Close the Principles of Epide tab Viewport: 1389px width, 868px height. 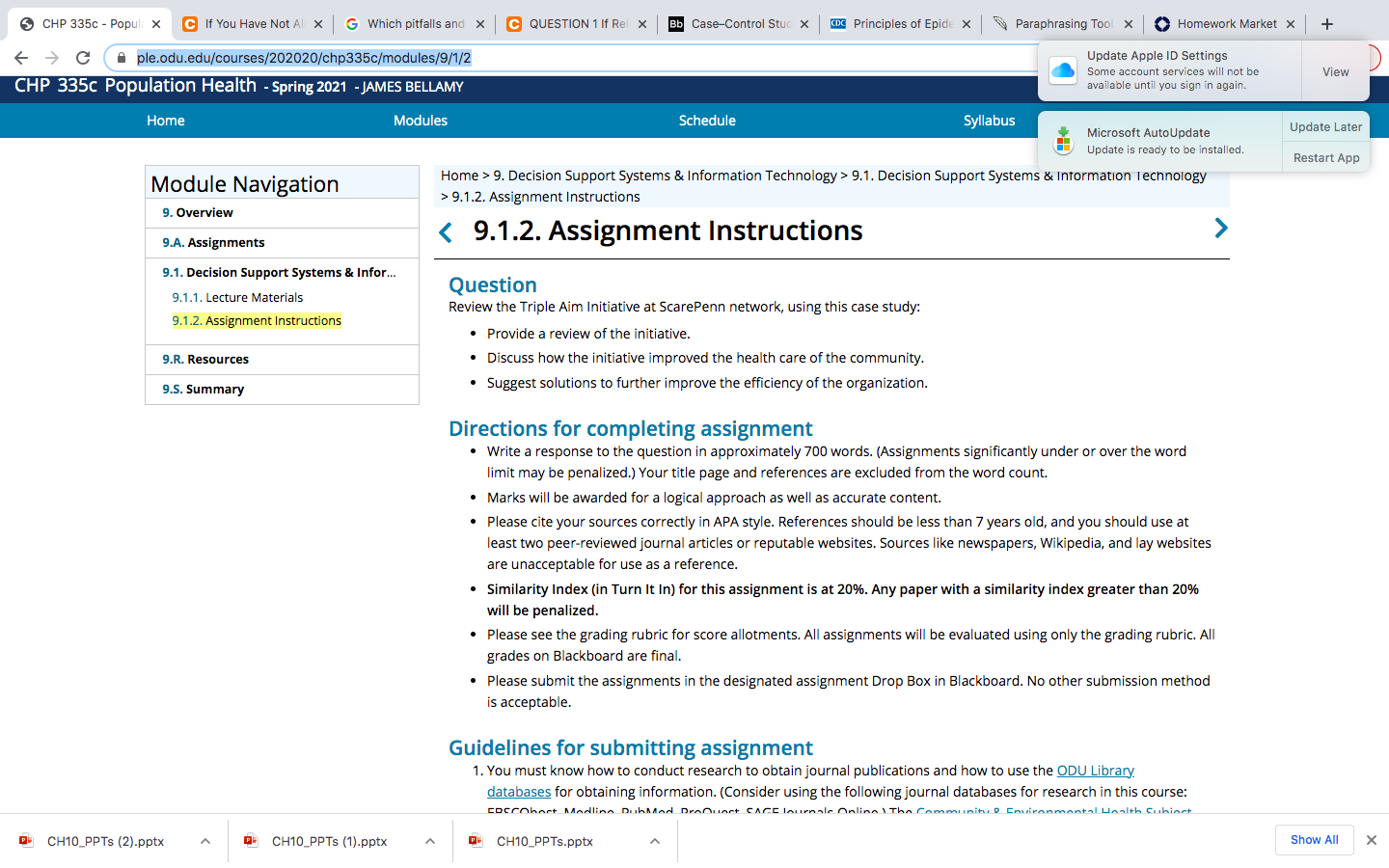point(967,24)
